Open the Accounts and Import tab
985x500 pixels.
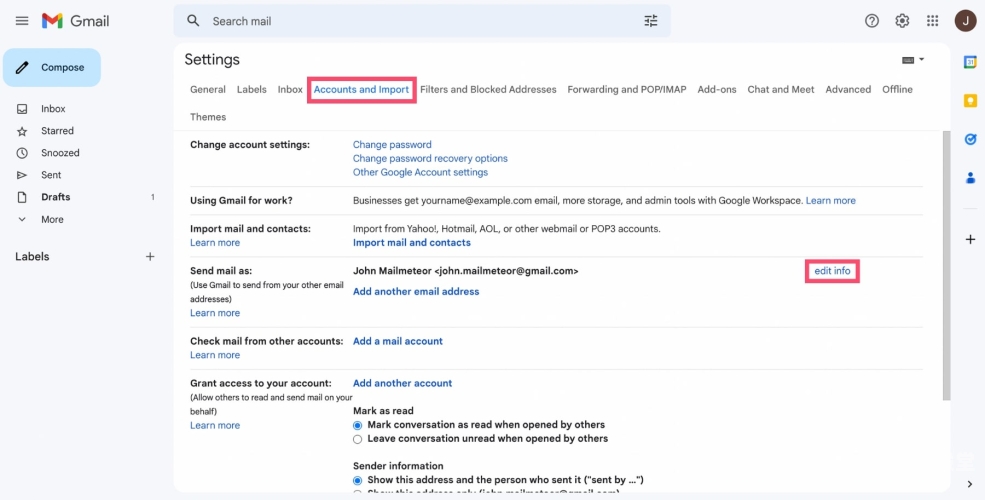361,89
